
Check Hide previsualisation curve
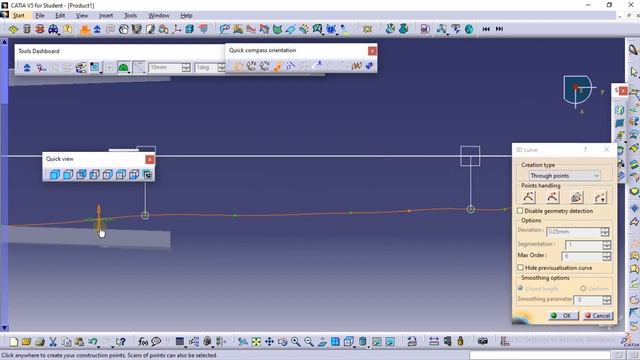pos(520,268)
